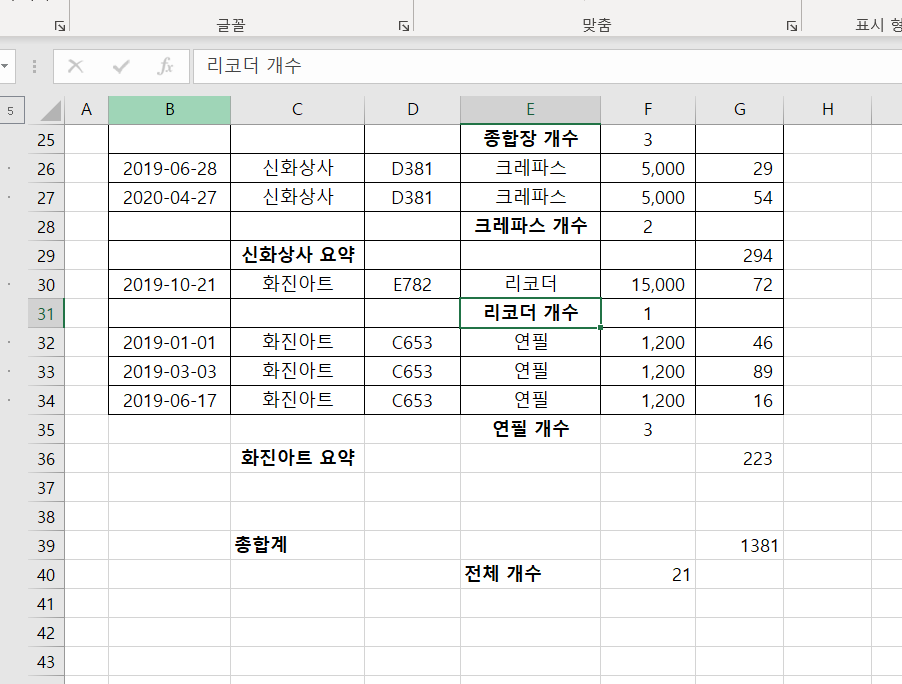The image size is (902, 684).
Task: Click the three-dot handle beside the name box
Action: tap(35, 66)
